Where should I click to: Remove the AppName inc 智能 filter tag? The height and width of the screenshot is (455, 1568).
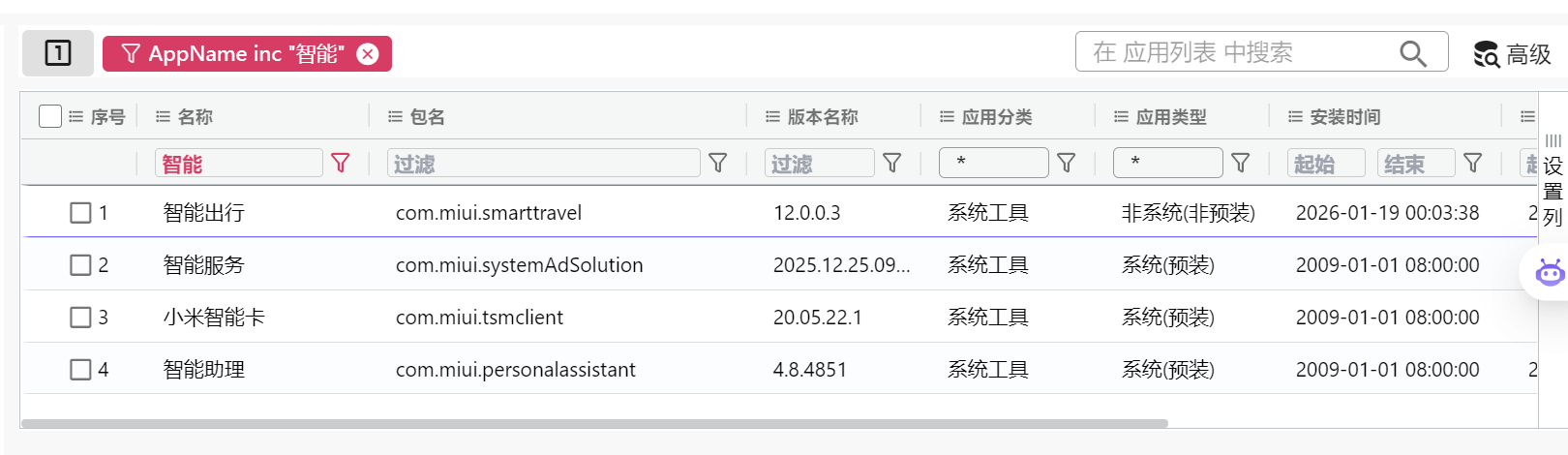tap(368, 54)
